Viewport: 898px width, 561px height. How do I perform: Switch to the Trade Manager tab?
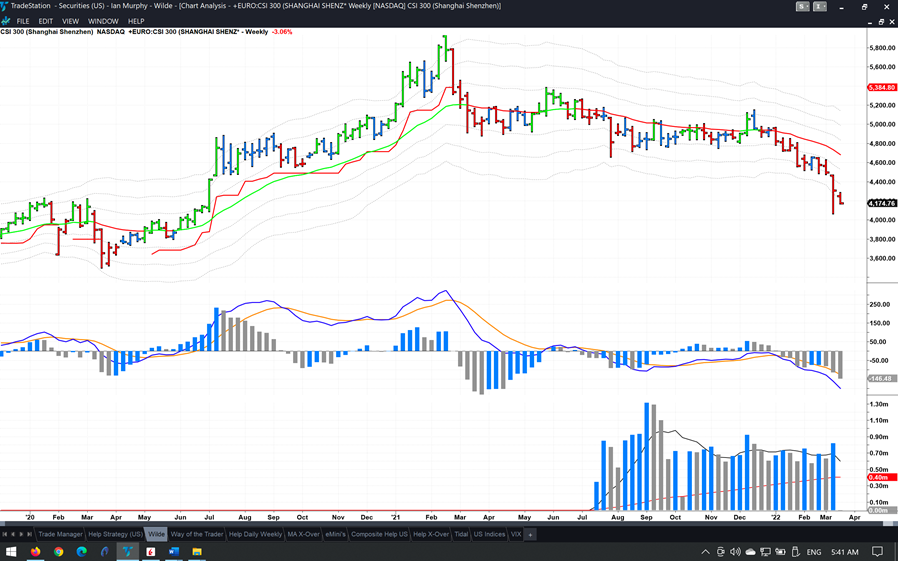point(61,534)
